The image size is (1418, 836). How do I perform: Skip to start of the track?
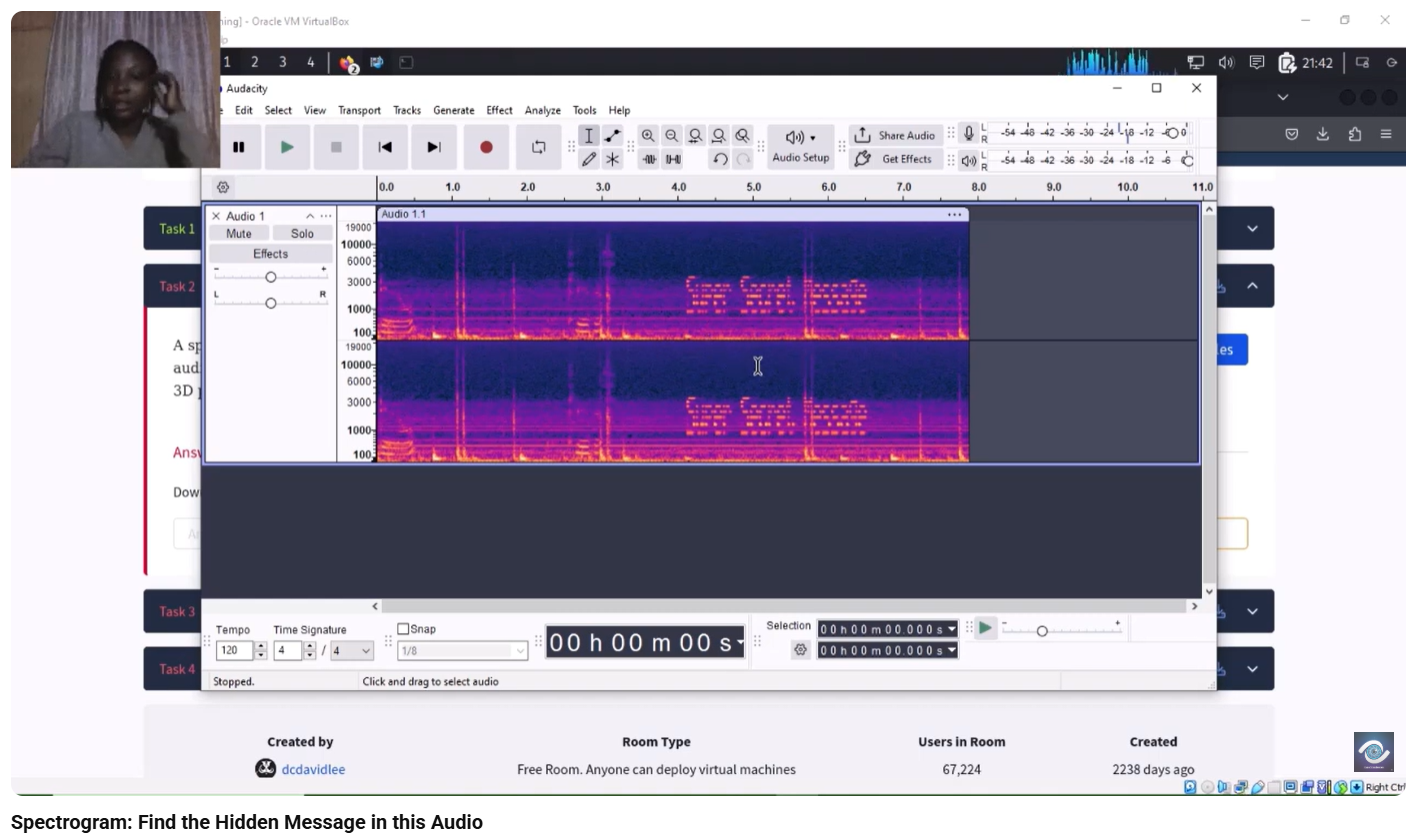pyautogui.click(x=385, y=147)
